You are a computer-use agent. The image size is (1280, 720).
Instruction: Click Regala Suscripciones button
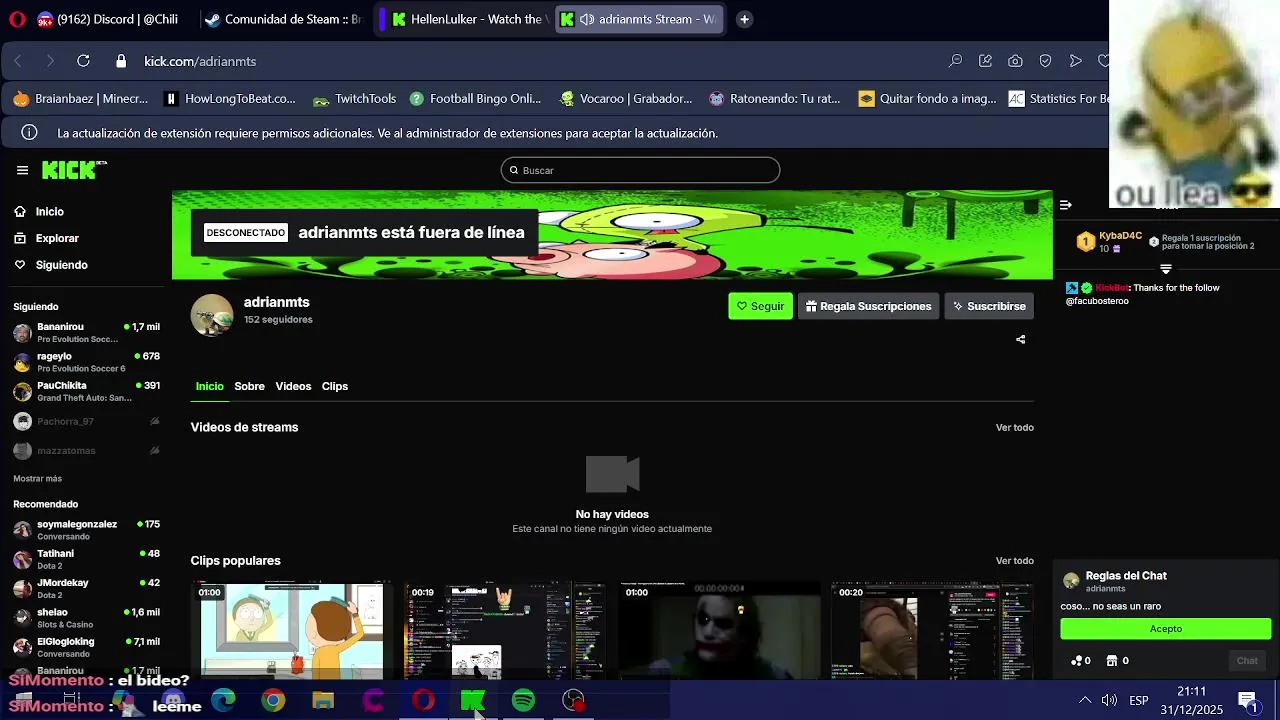point(868,306)
